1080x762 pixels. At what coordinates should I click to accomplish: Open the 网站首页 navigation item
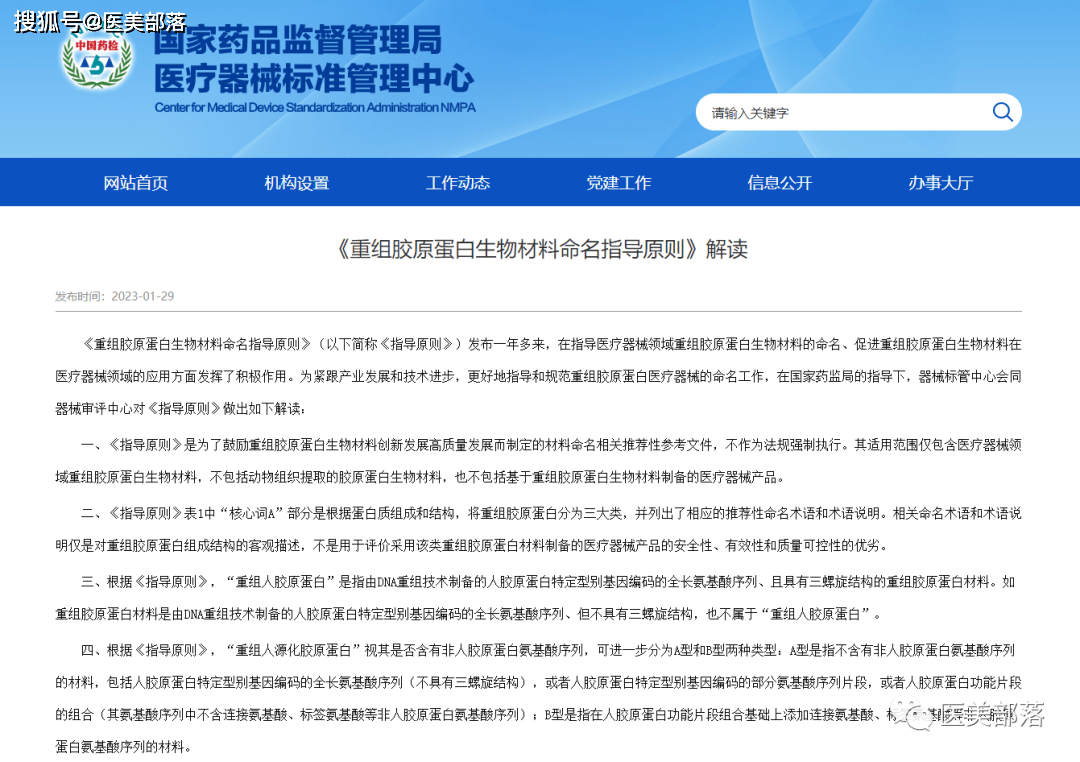pos(136,182)
